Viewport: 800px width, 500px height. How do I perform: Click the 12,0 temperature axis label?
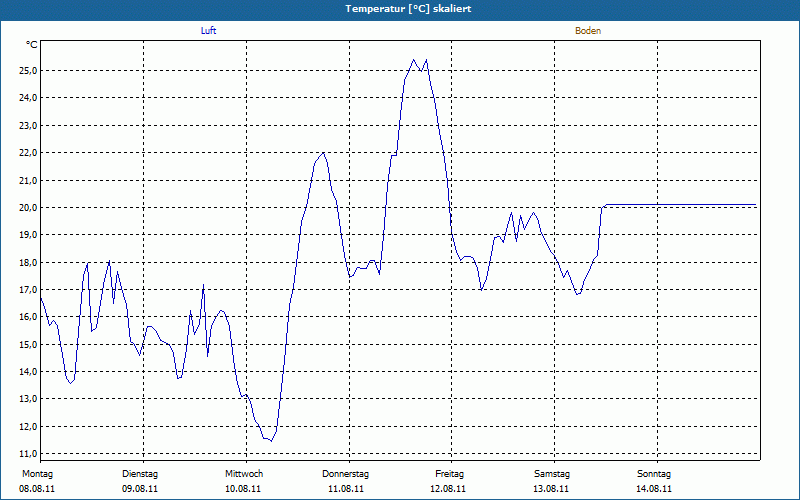(x=28, y=427)
